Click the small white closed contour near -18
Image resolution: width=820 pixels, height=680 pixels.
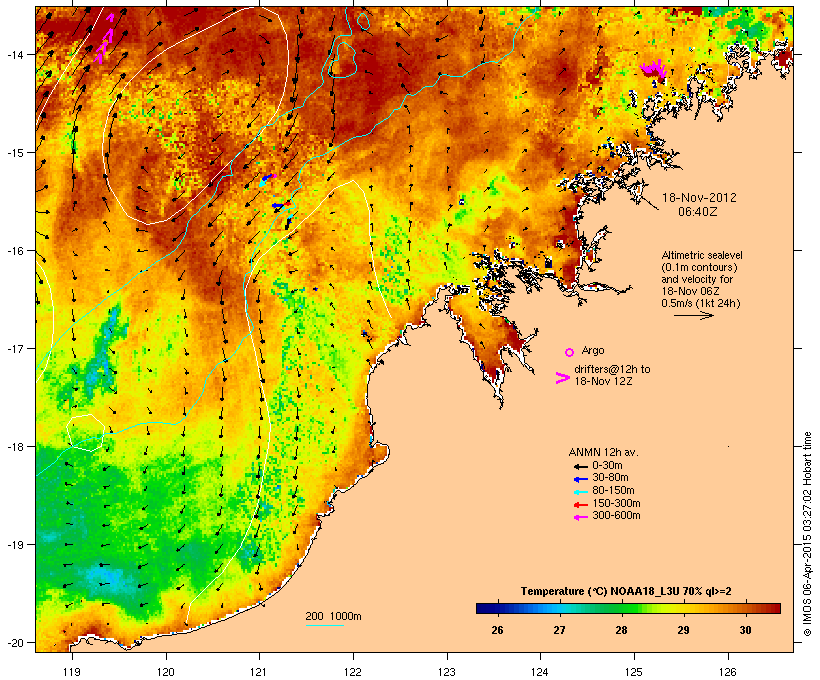[x=86, y=433]
